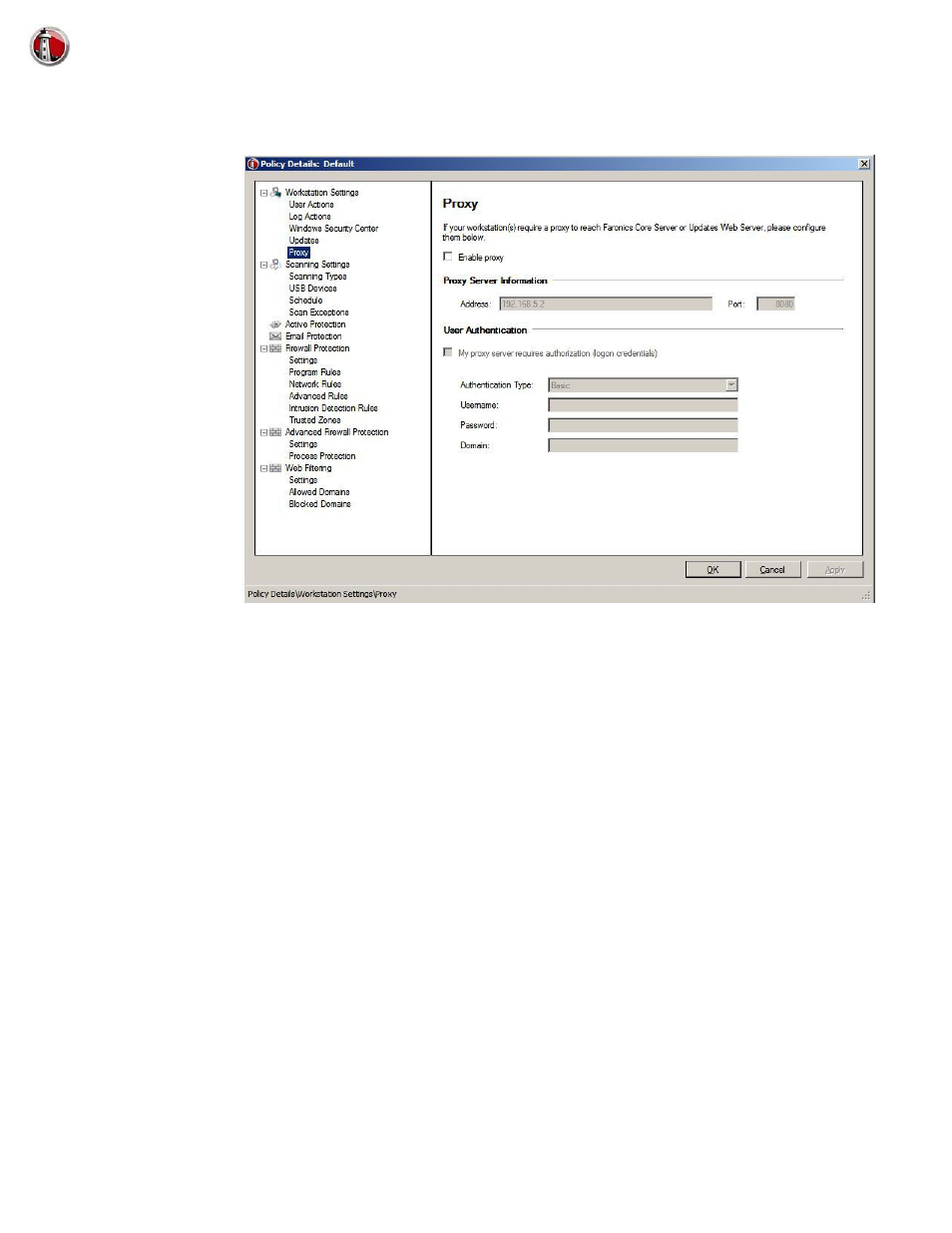The image size is (952, 1233).
Task: Open Settings under Advanced Firewall Protection
Action: coord(302,444)
